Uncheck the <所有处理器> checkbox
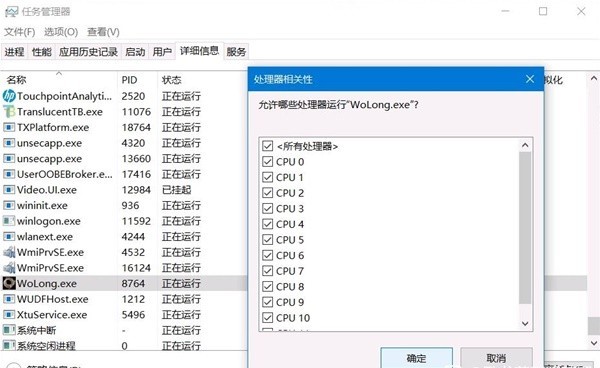This screenshot has width=600, height=368. click(x=267, y=146)
